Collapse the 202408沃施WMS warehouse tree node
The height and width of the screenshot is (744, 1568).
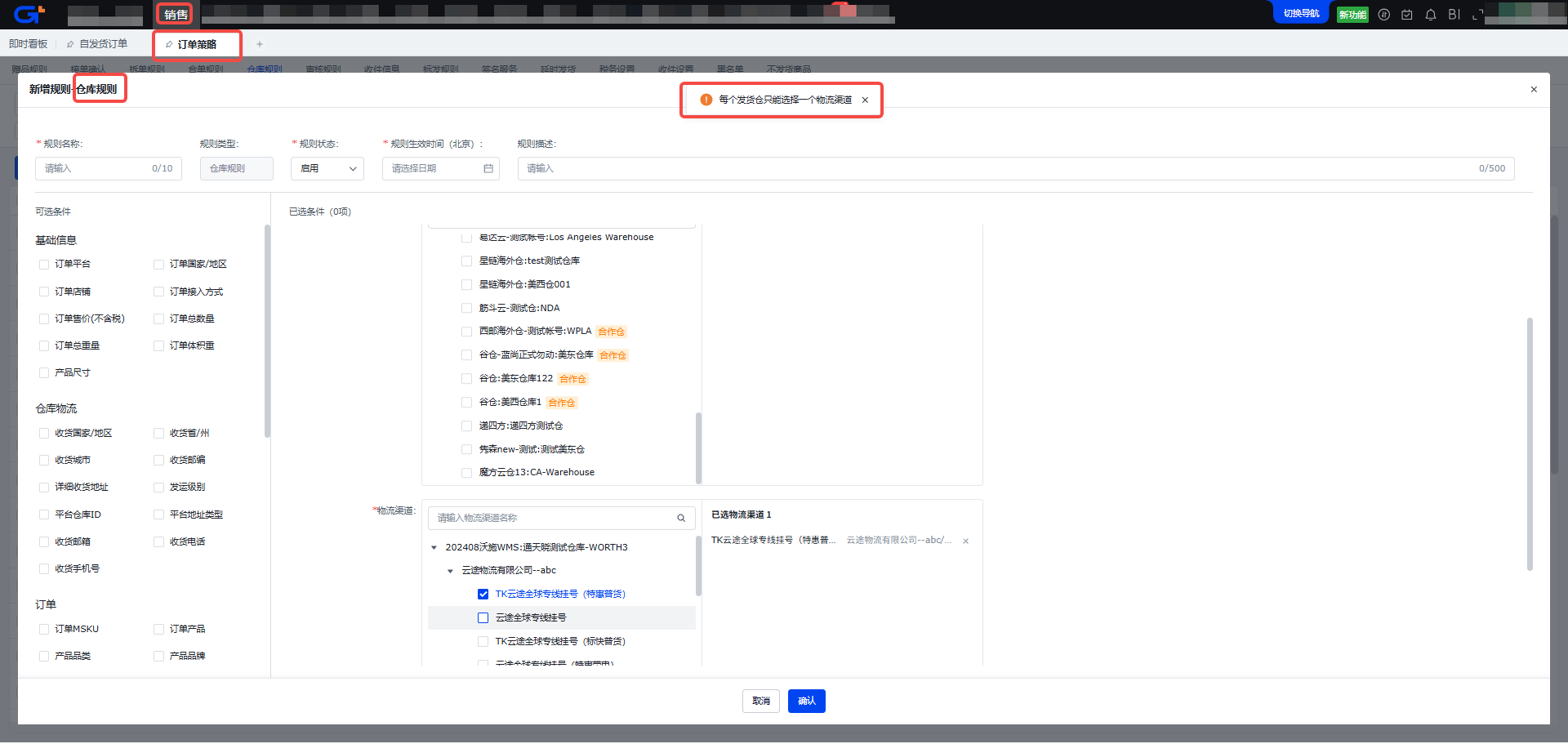point(434,548)
